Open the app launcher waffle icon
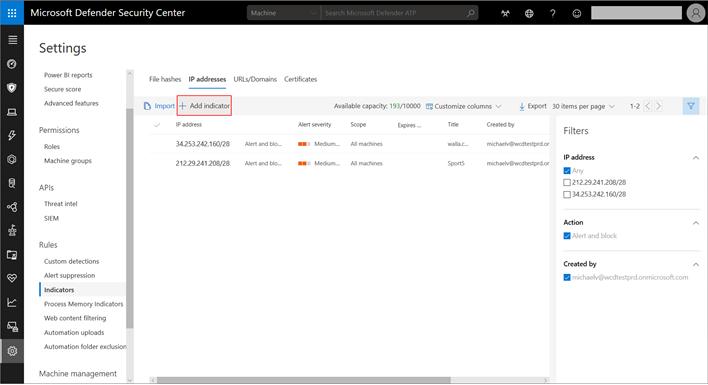The height and width of the screenshot is (385, 708). pyautogui.click(x=12, y=13)
